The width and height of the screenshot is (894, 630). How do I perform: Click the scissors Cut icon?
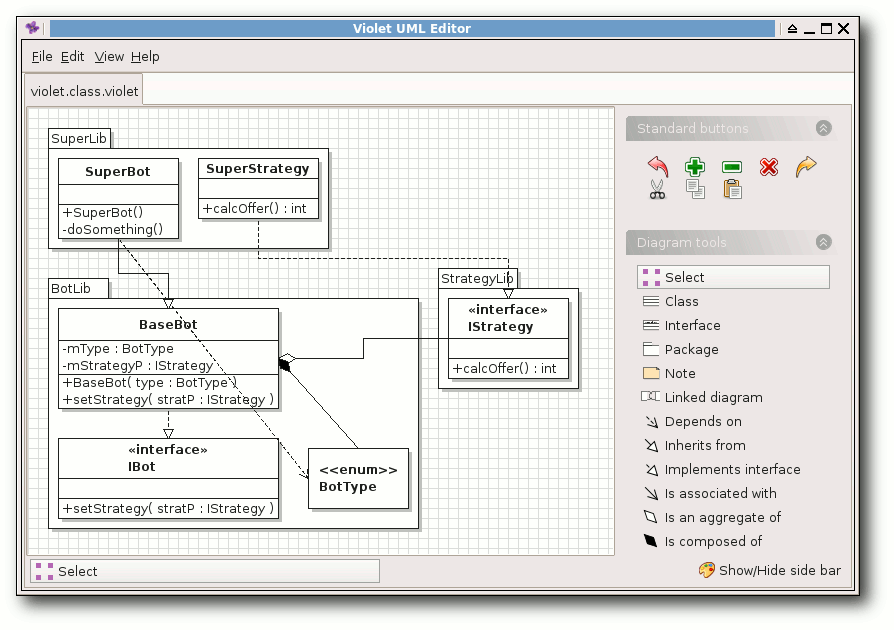click(657, 189)
